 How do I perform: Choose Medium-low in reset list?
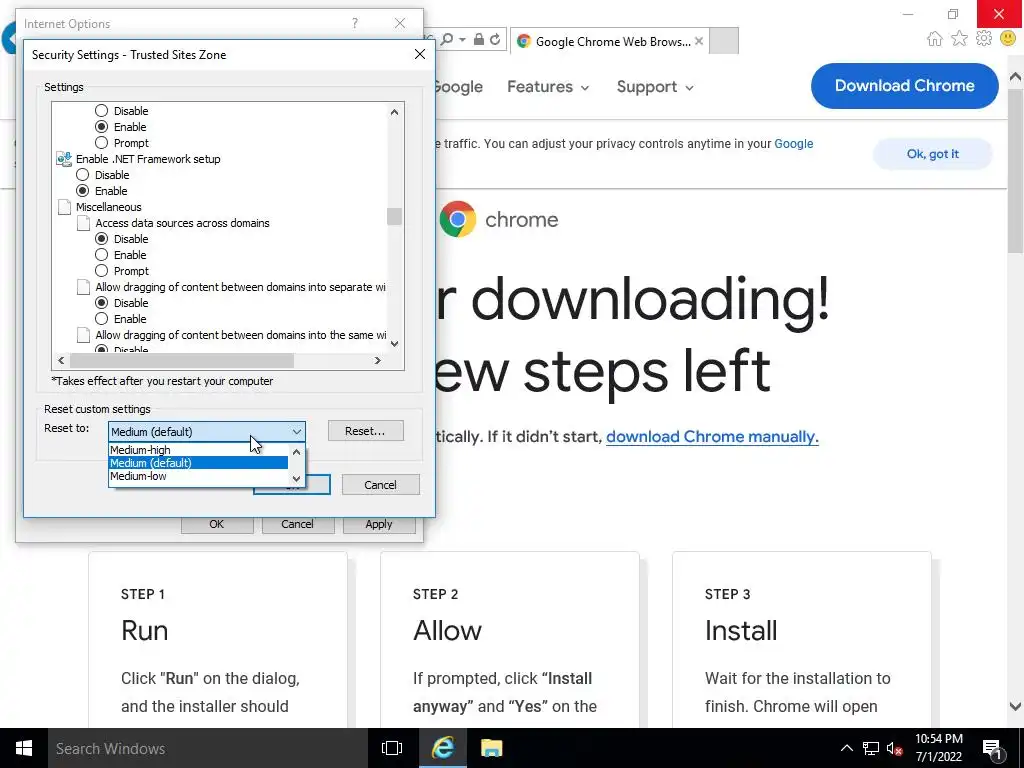(x=199, y=476)
